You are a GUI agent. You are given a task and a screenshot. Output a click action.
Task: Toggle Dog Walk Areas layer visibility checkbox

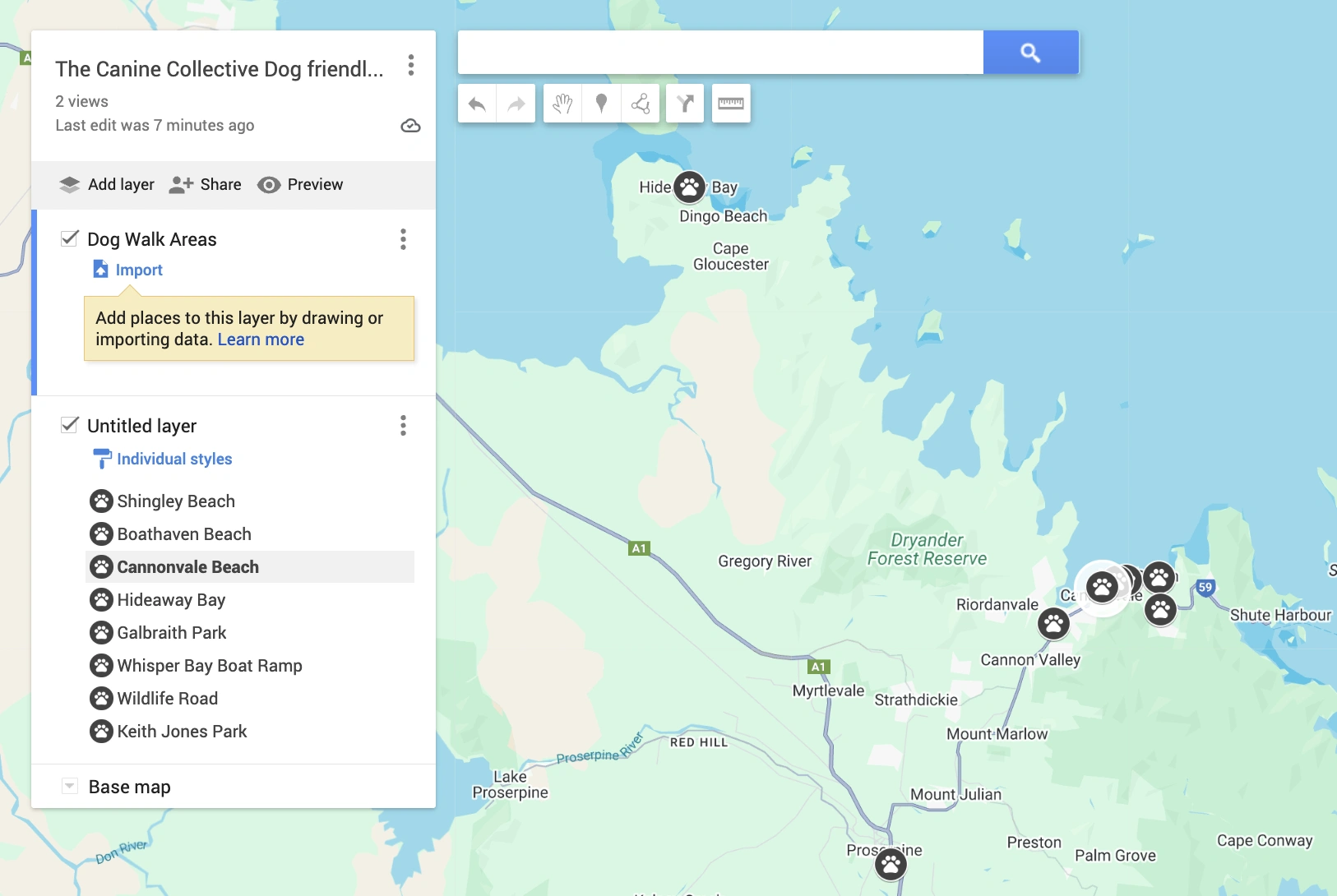click(70, 238)
